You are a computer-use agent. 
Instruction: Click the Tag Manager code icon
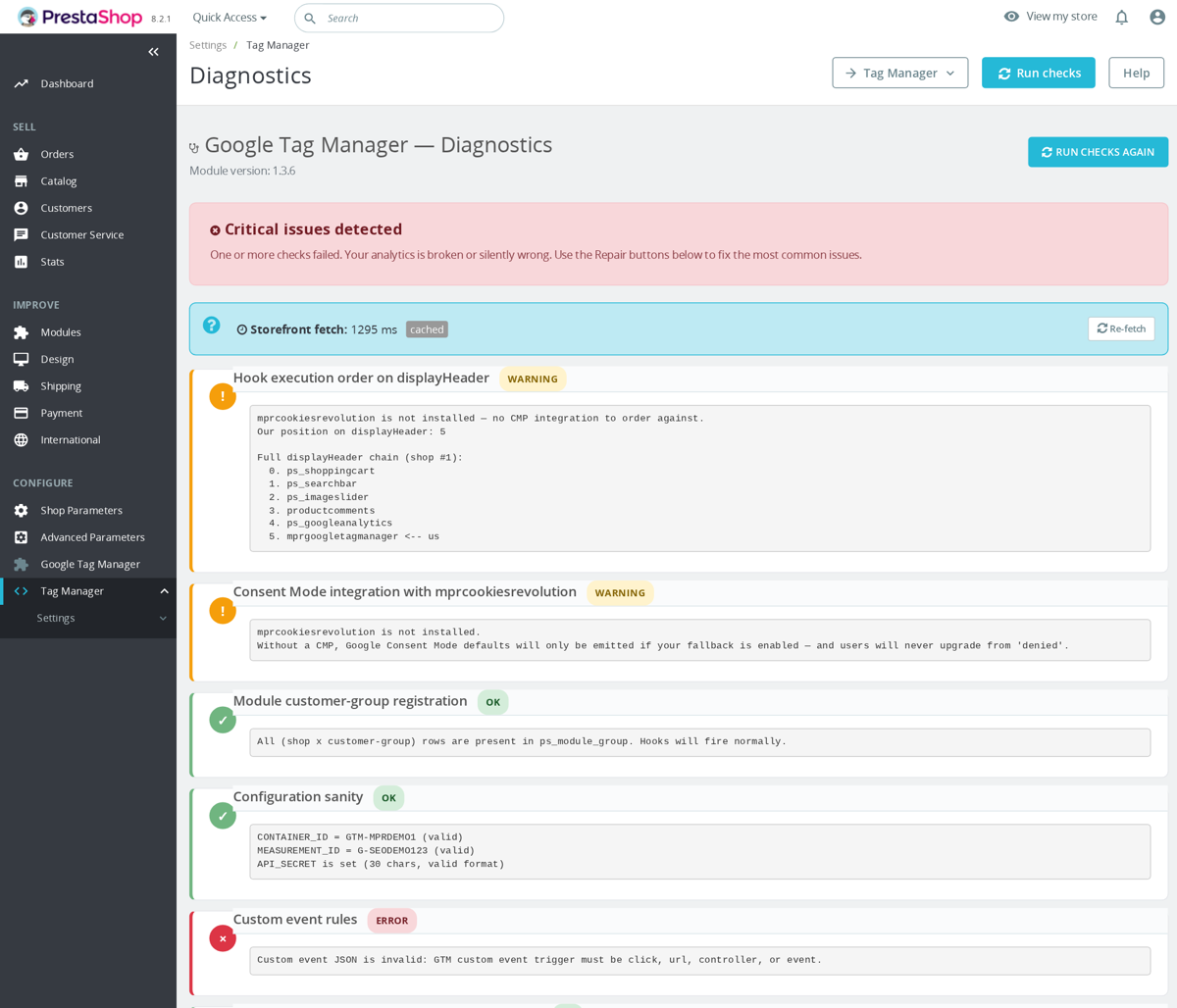coord(21,591)
